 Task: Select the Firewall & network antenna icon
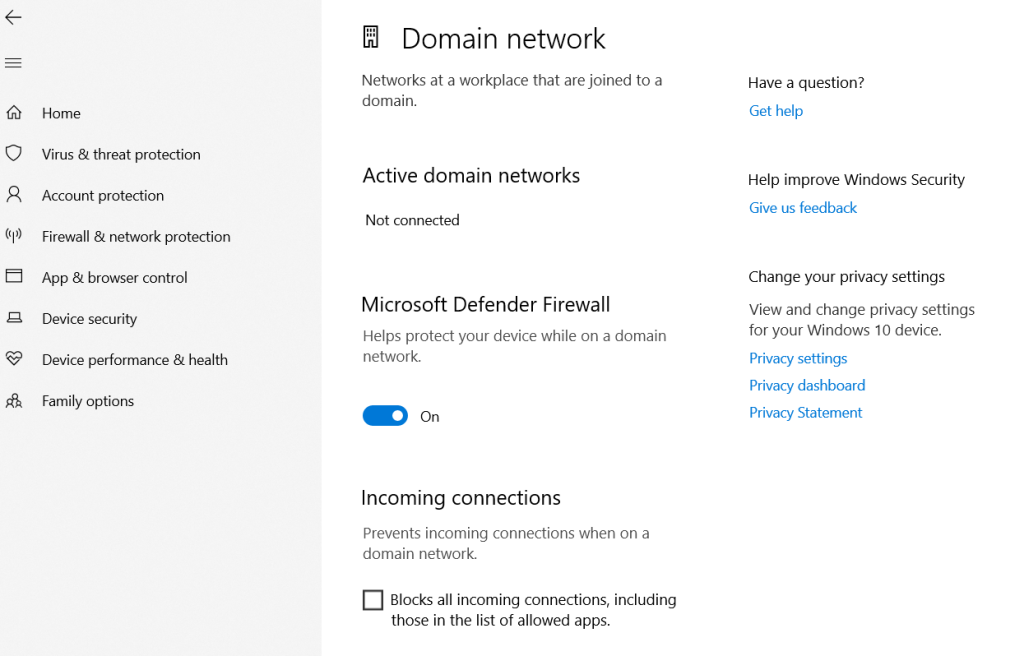click(14, 236)
